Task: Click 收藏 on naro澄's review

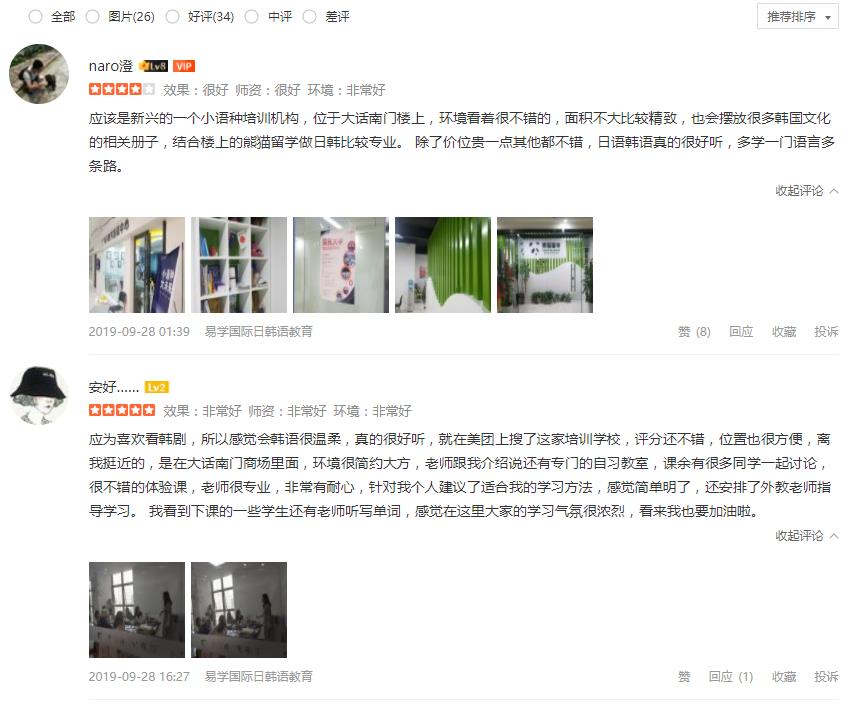Action: click(784, 332)
